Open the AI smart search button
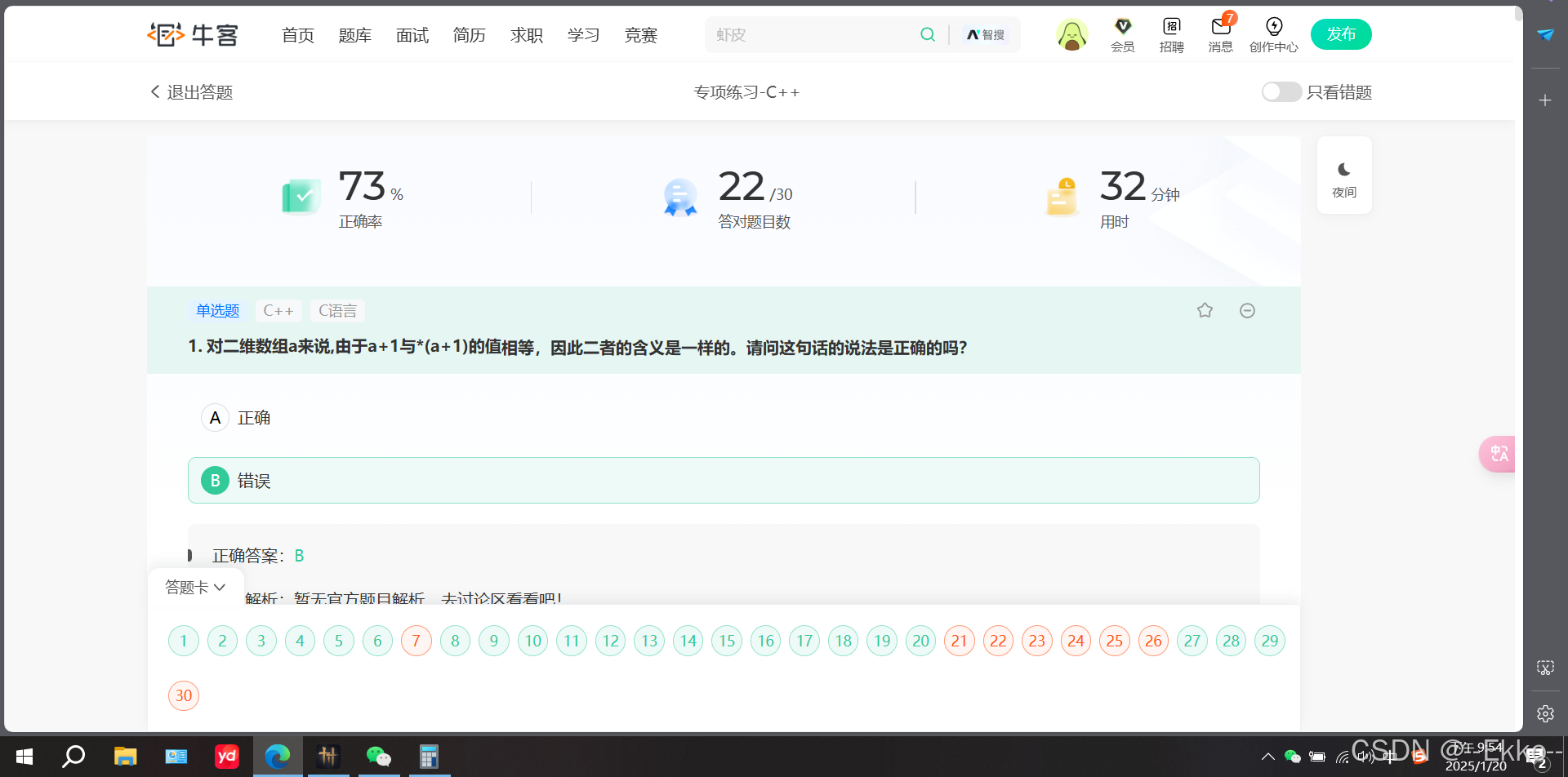This screenshot has width=1568, height=777. click(986, 34)
